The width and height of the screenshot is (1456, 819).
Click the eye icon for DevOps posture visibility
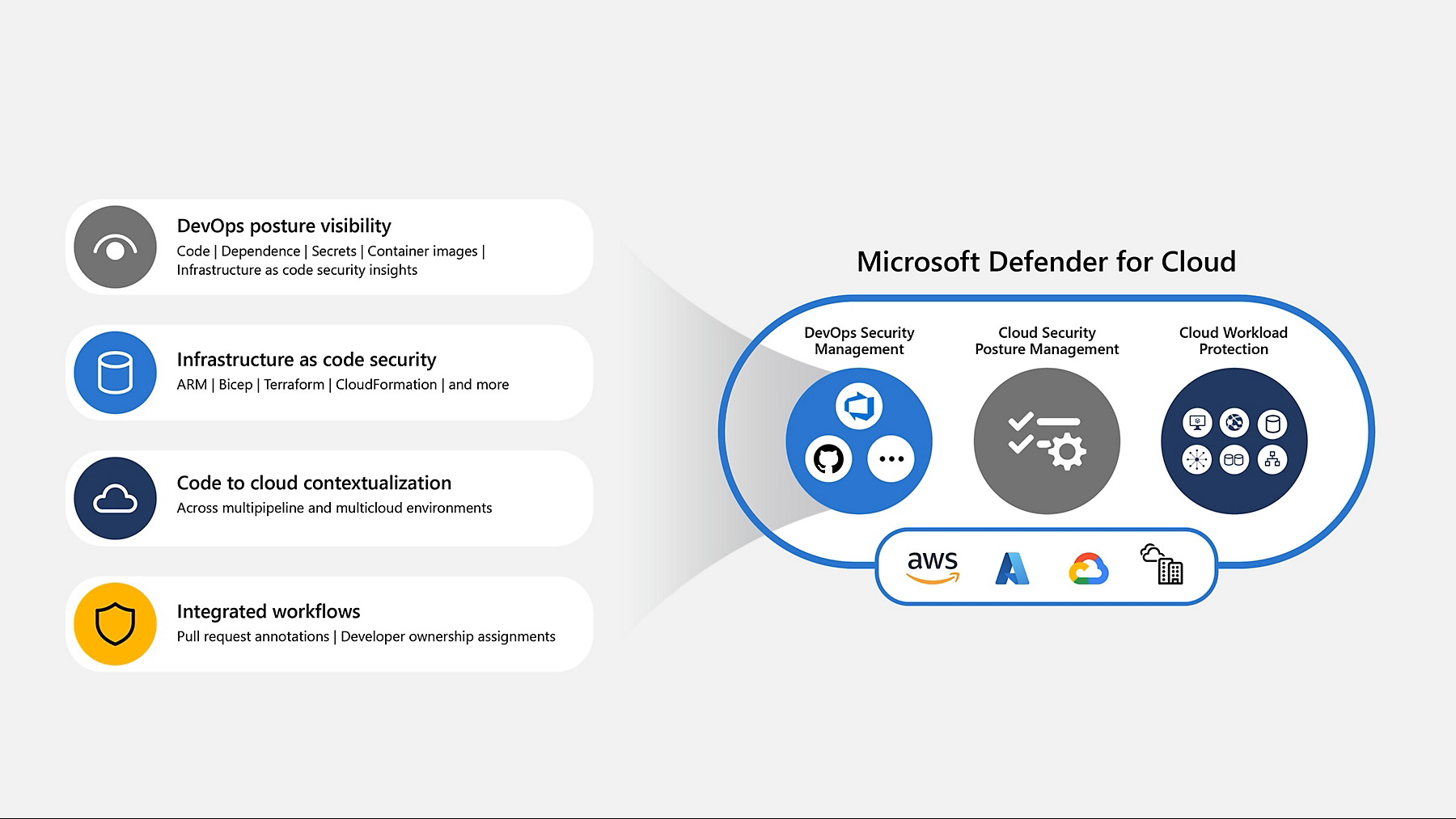(x=115, y=247)
